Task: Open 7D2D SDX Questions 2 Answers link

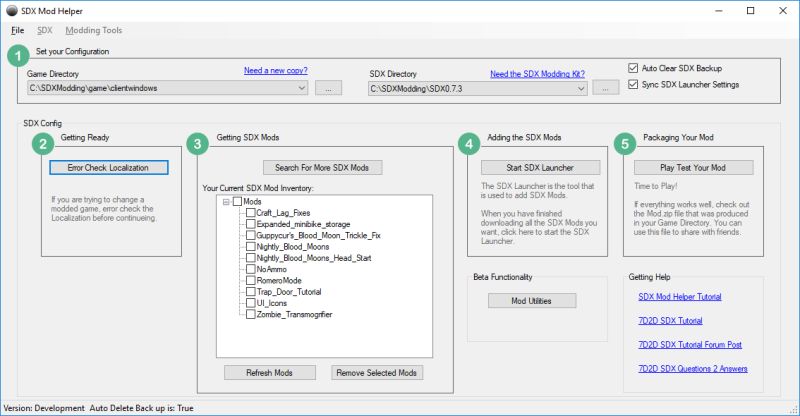Action: point(693,369)
